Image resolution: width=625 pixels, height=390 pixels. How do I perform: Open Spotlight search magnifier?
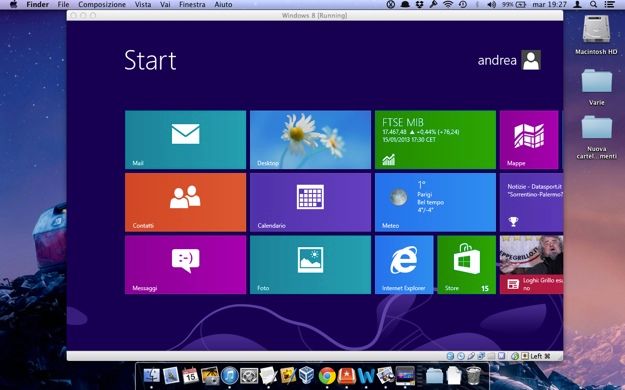(x=594, y=4)
